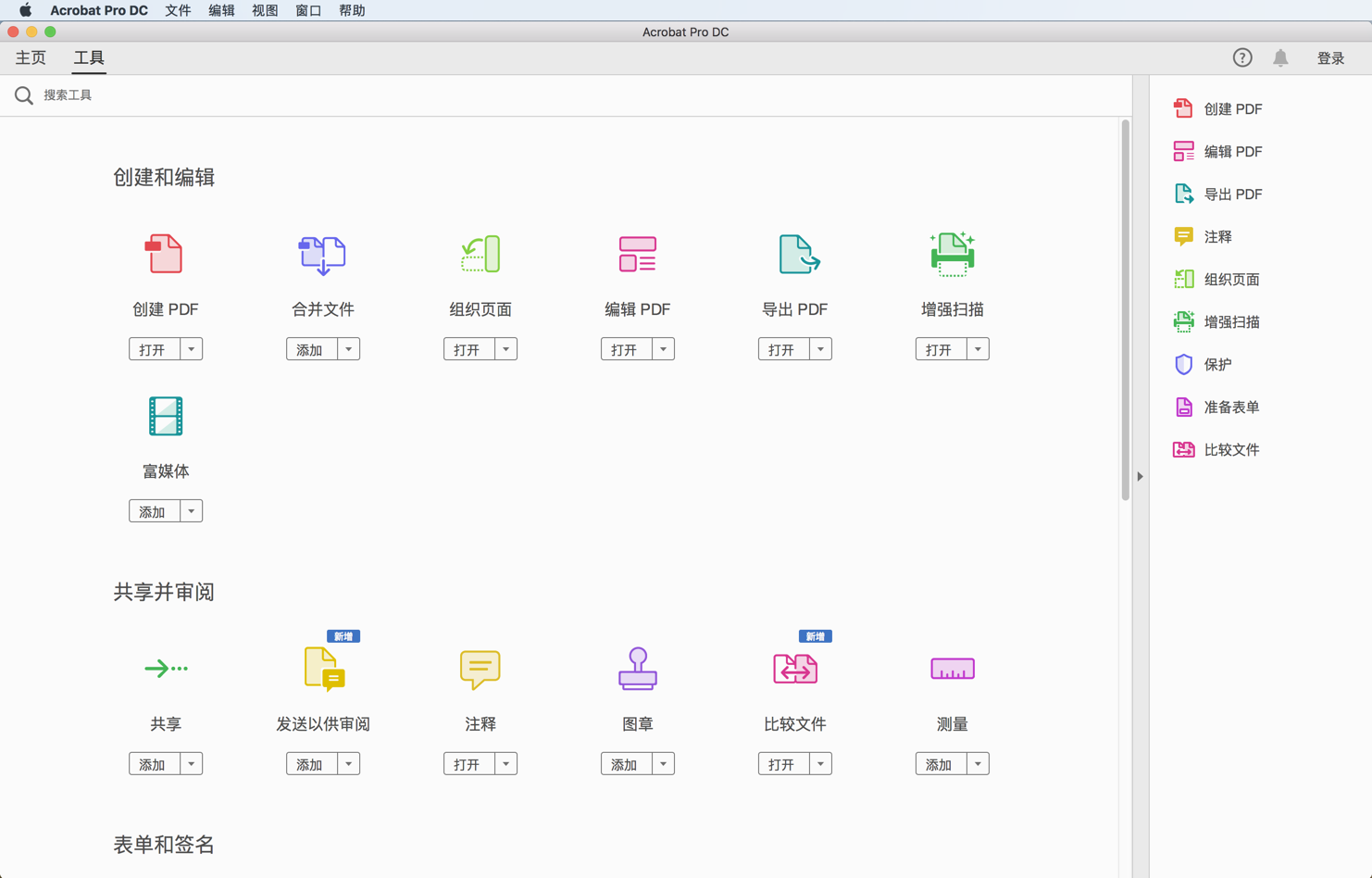Switch to the 主页 tab
This screenshot has height=878, width=1372.
[x=31, y=57]
